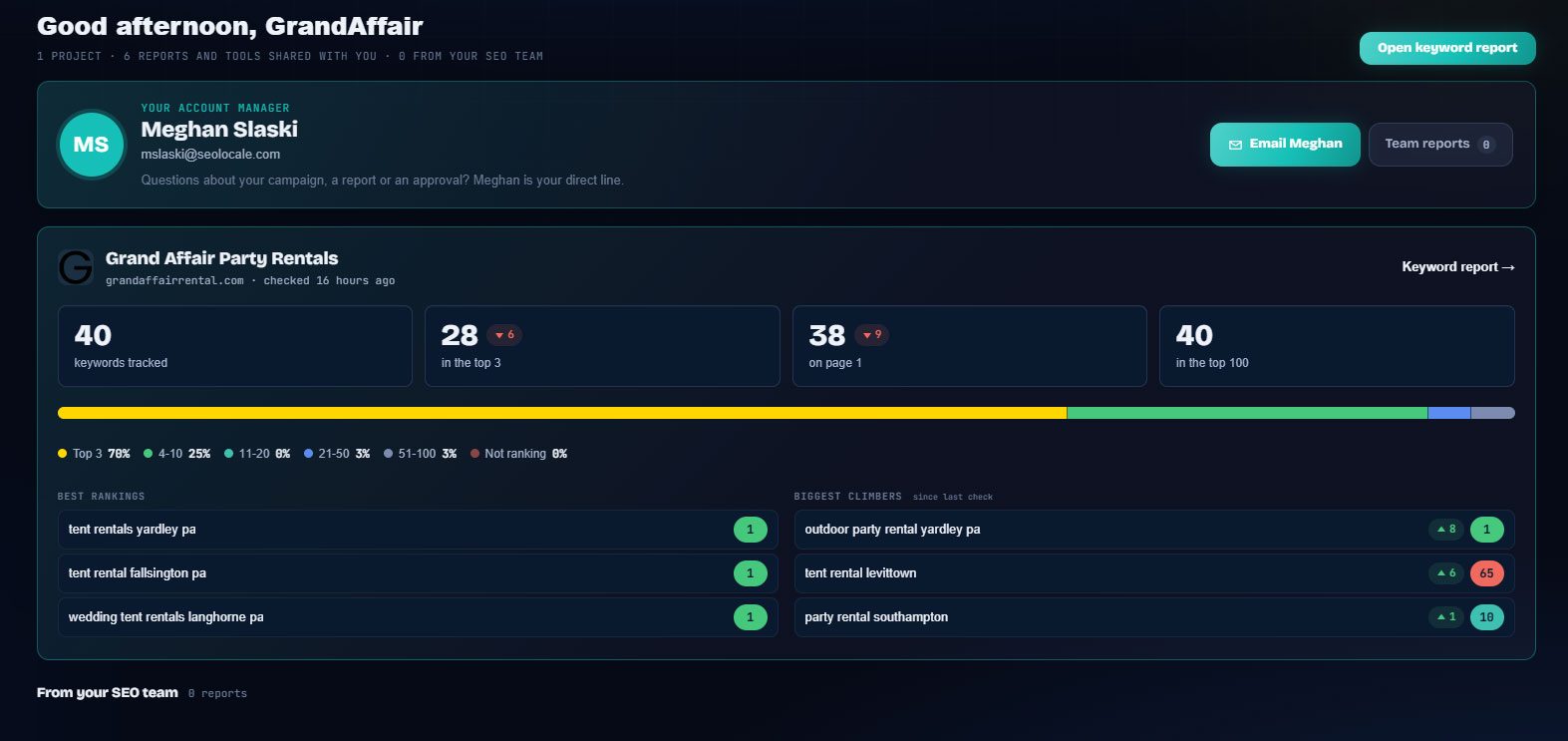
Task: Click keyword 'tent rentals yardley pa'
Action: click(x=132, y=530)
